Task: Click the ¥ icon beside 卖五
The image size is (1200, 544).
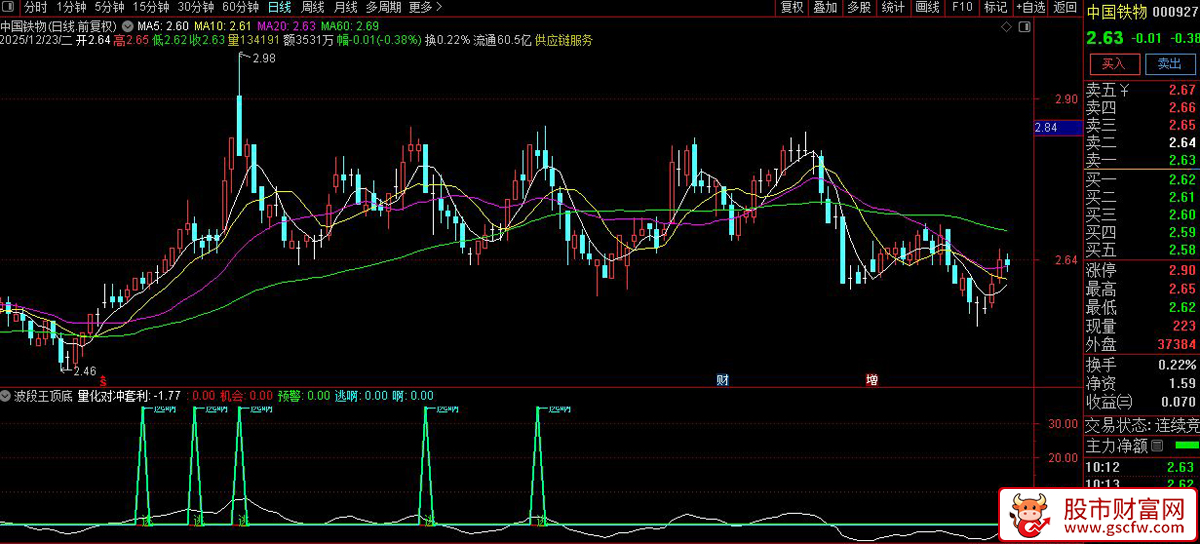Action: click(1125, 90)
